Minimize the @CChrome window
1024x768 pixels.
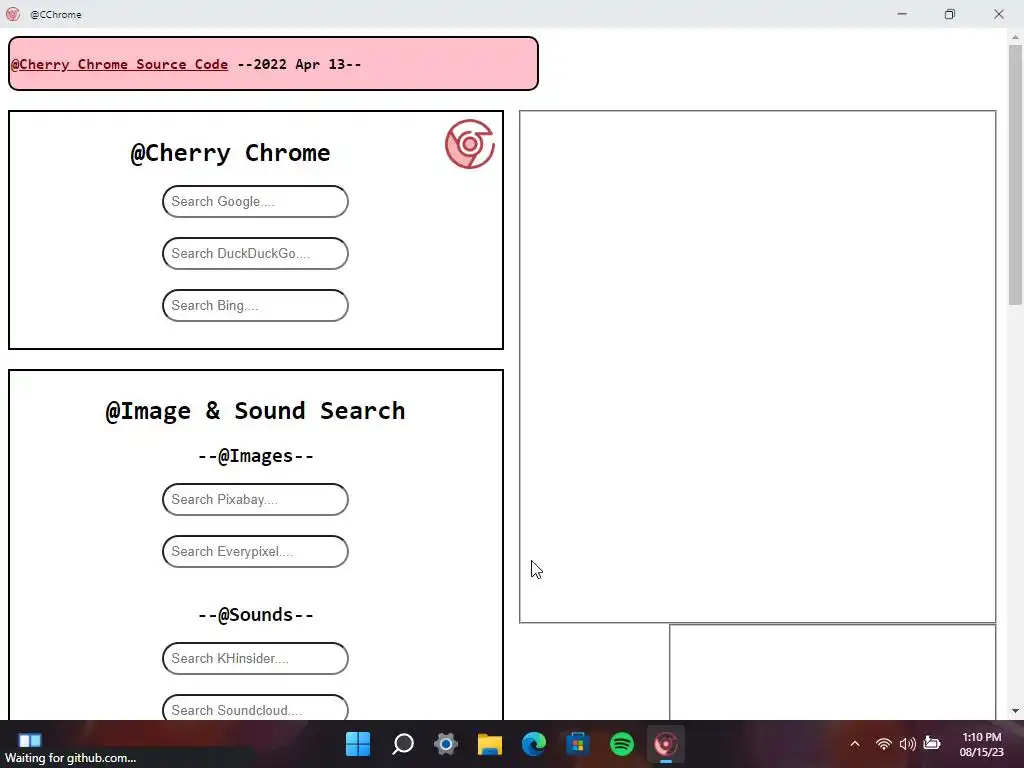(x=902, y=14)
